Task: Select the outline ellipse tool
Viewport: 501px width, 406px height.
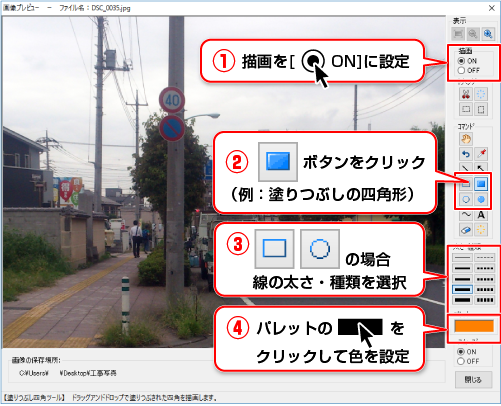Action: click(466, 199)
